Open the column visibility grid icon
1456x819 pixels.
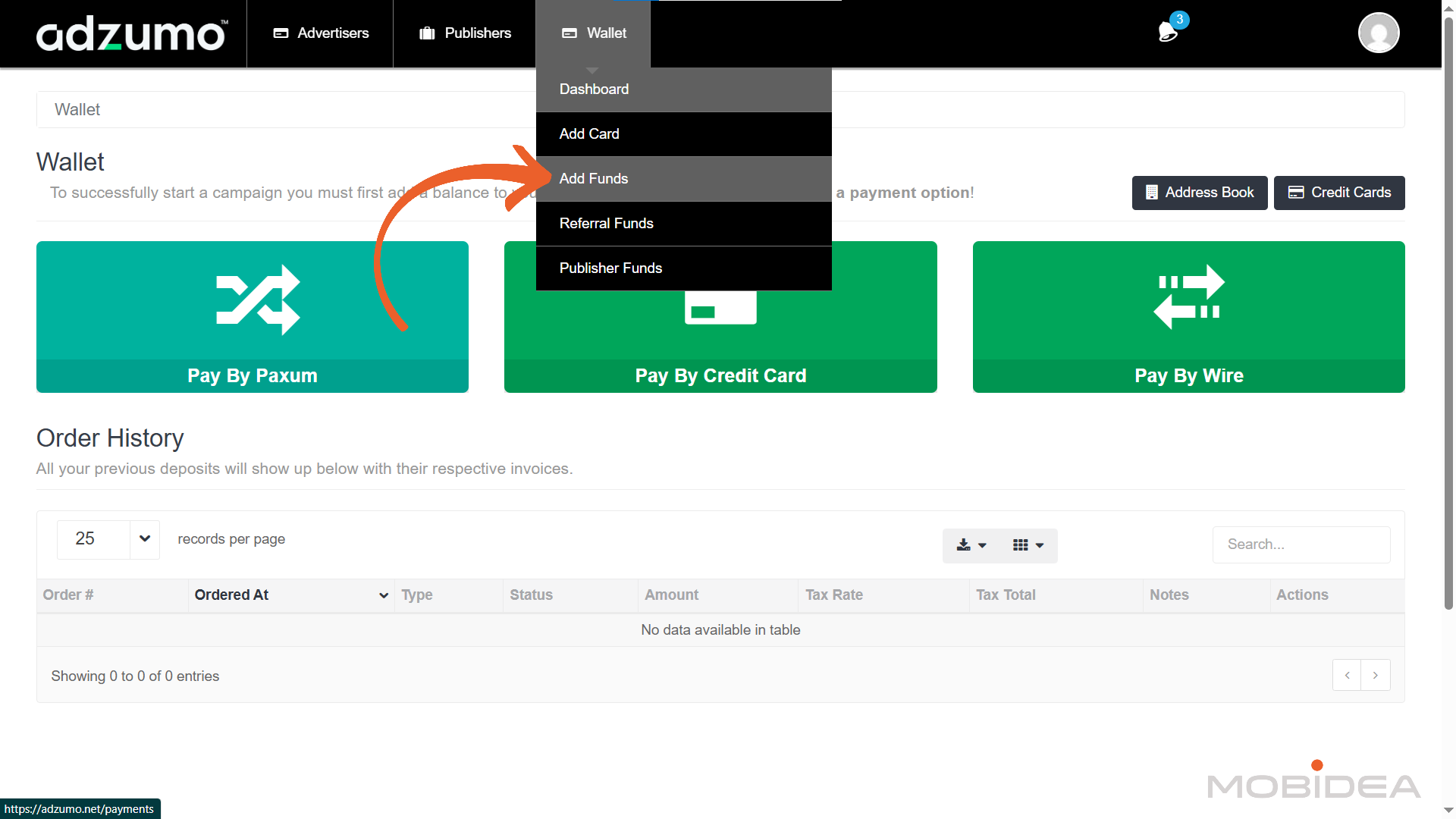pyautogui.click(x=1028, y=545)
